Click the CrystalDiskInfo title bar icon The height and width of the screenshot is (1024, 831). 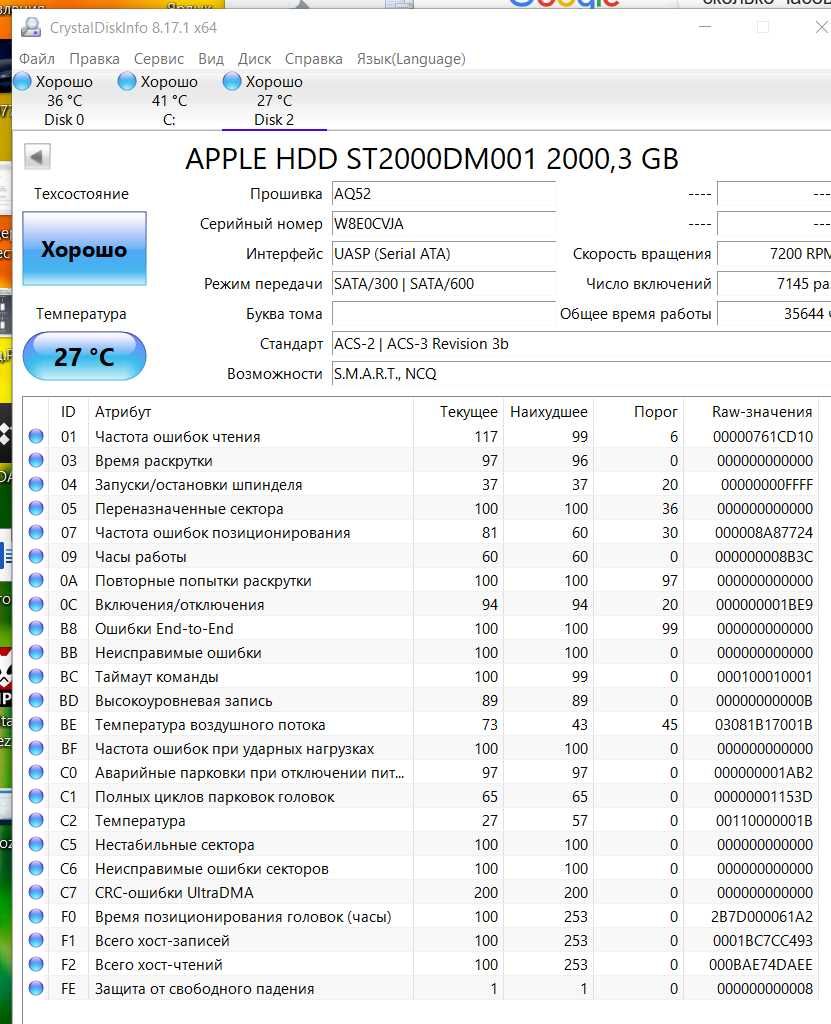(31, 27)
